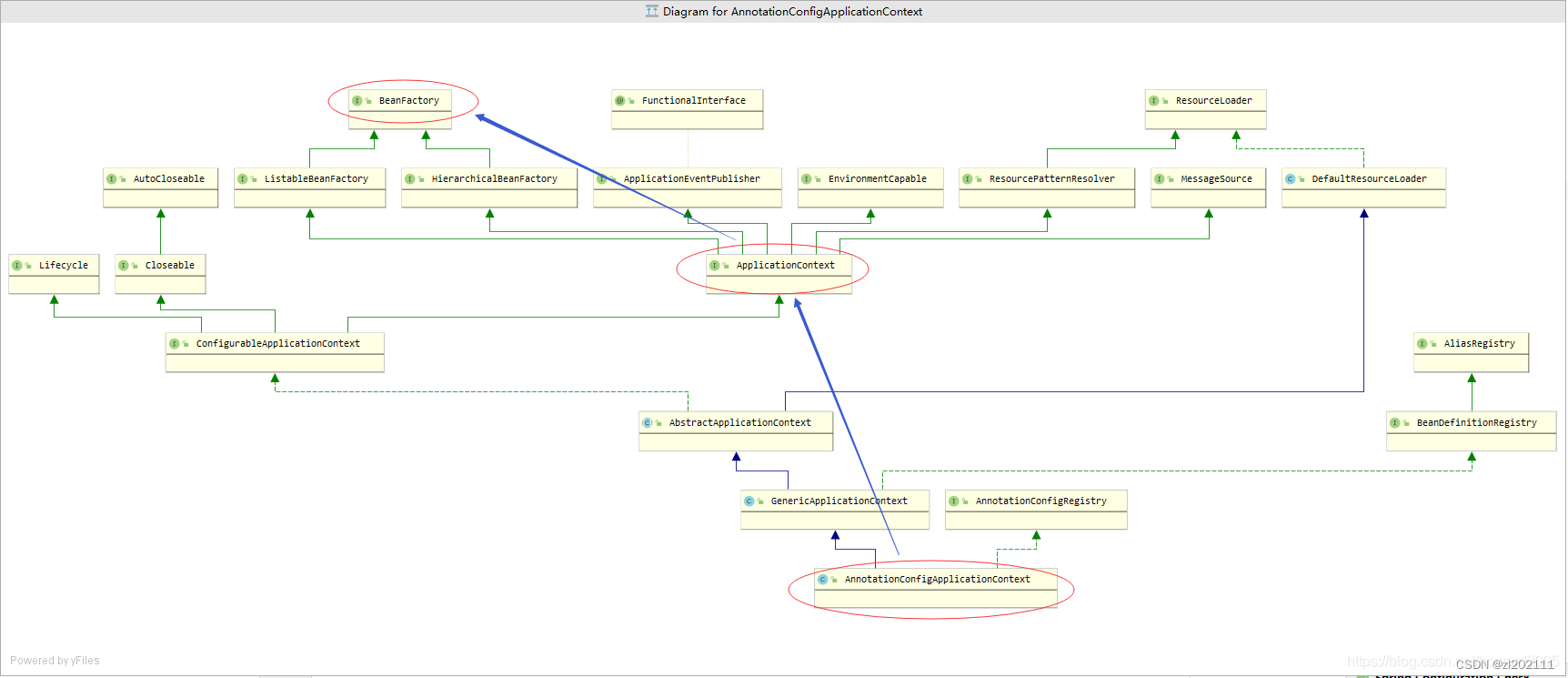Click the class icon beside GenericApplicationContext

(749, 501)
